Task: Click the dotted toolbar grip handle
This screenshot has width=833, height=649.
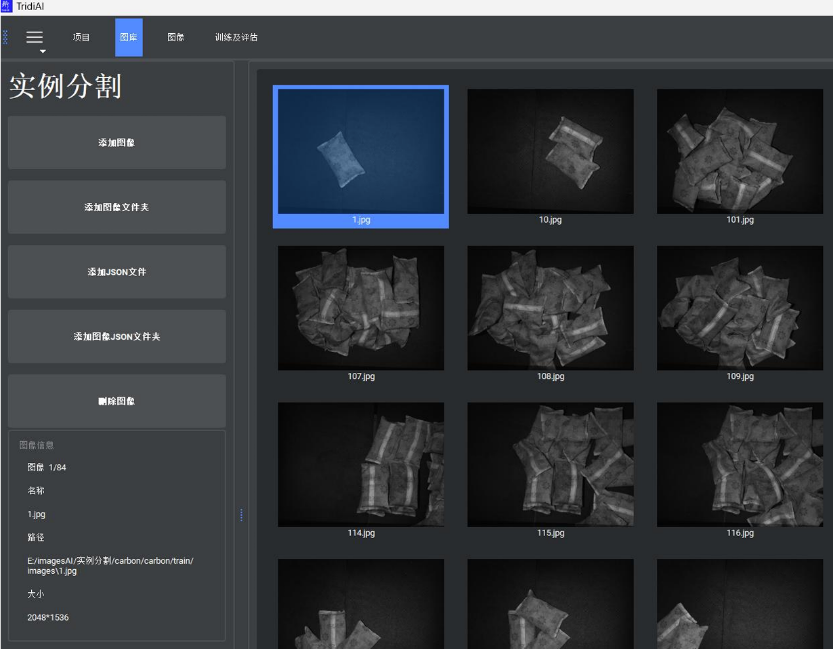Action: pos(5,37)
